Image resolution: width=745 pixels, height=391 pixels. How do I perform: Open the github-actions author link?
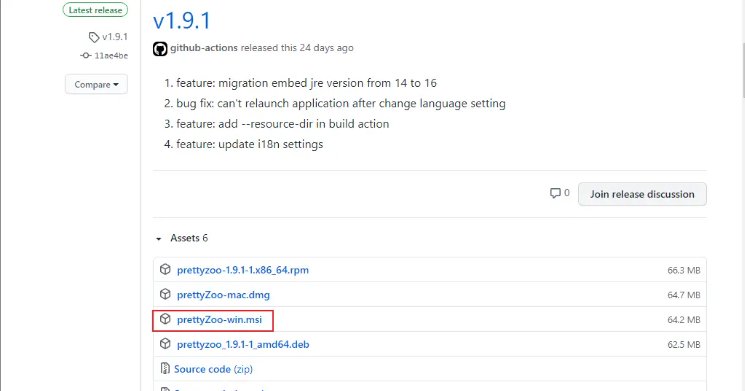click(x=204, y=48)
